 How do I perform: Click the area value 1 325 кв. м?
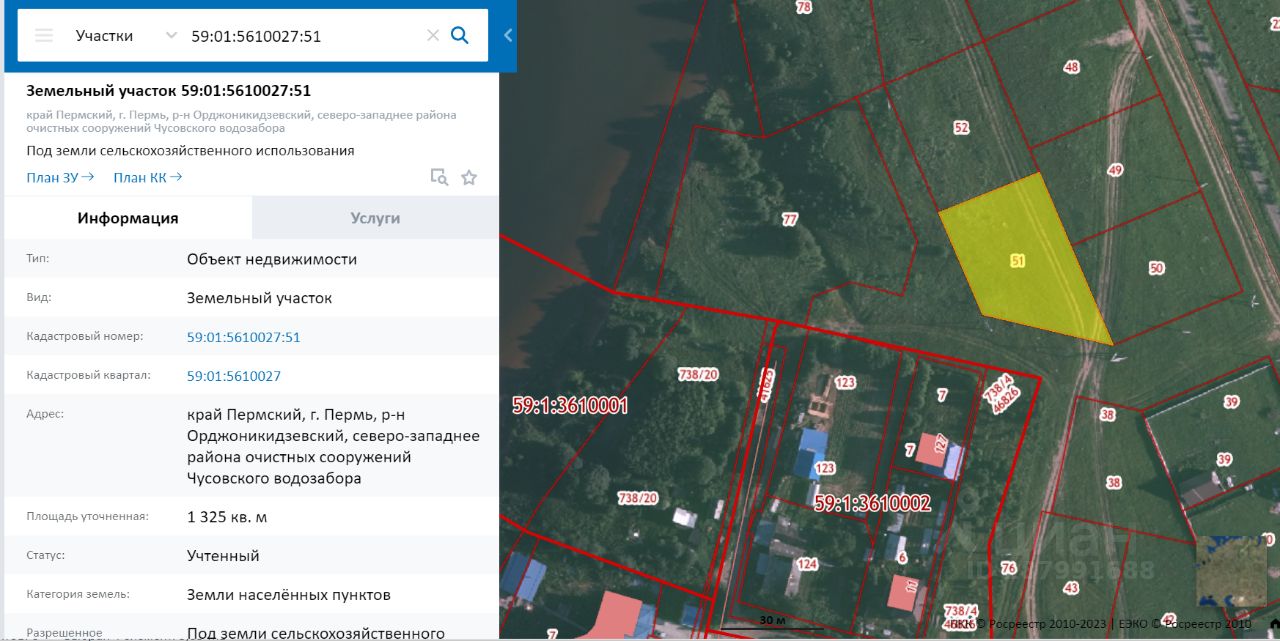(227, 517)
